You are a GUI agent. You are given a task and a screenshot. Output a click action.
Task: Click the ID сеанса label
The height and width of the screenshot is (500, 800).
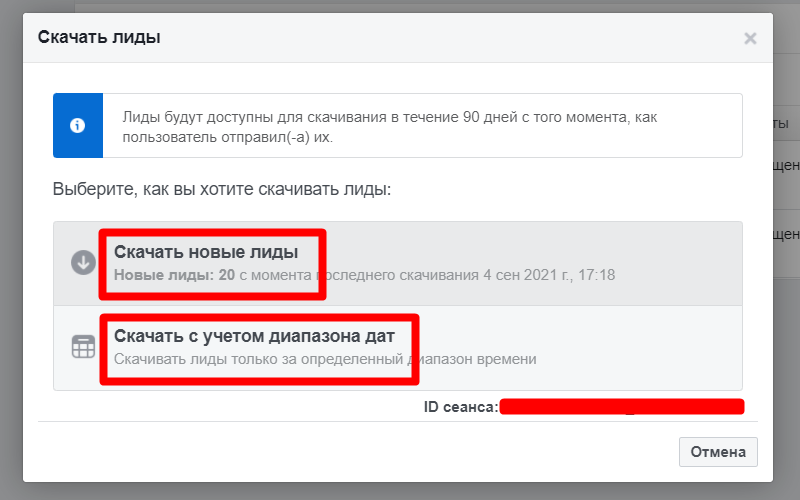tap(460, 407)
